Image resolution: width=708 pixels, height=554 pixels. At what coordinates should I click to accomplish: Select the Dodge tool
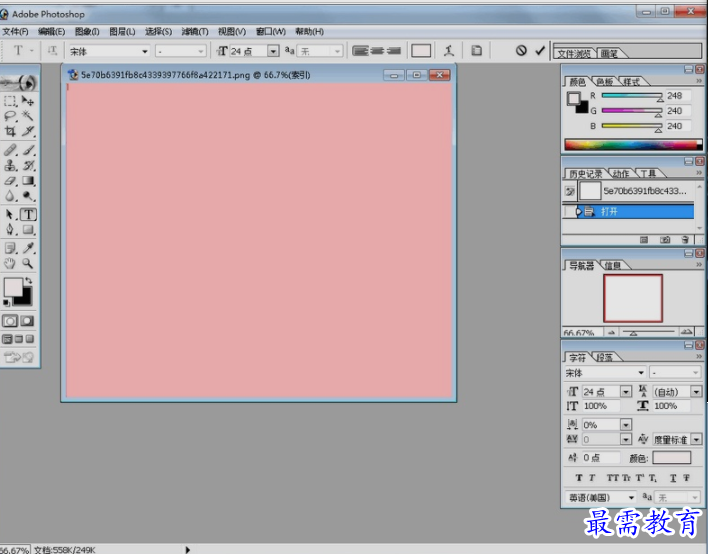(28, 196)
